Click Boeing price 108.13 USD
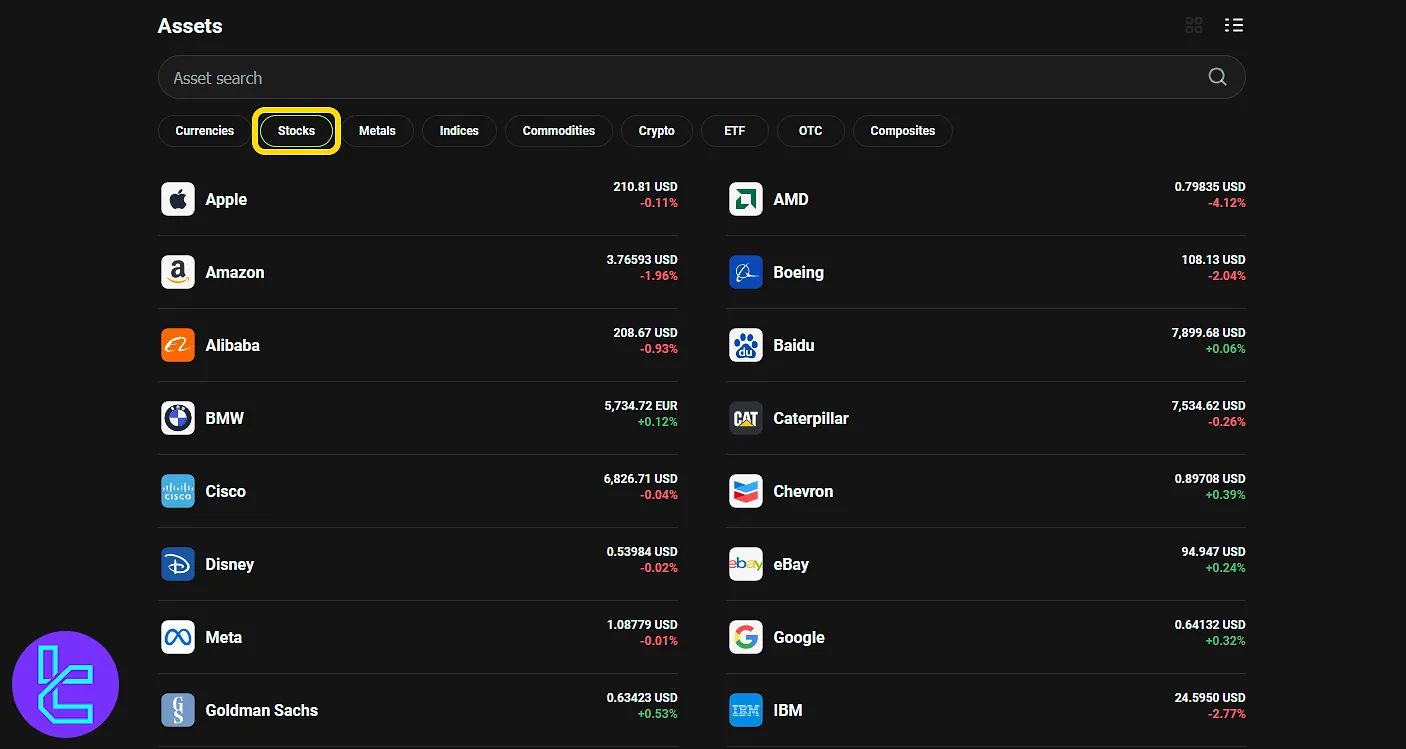 point(1213,260)
